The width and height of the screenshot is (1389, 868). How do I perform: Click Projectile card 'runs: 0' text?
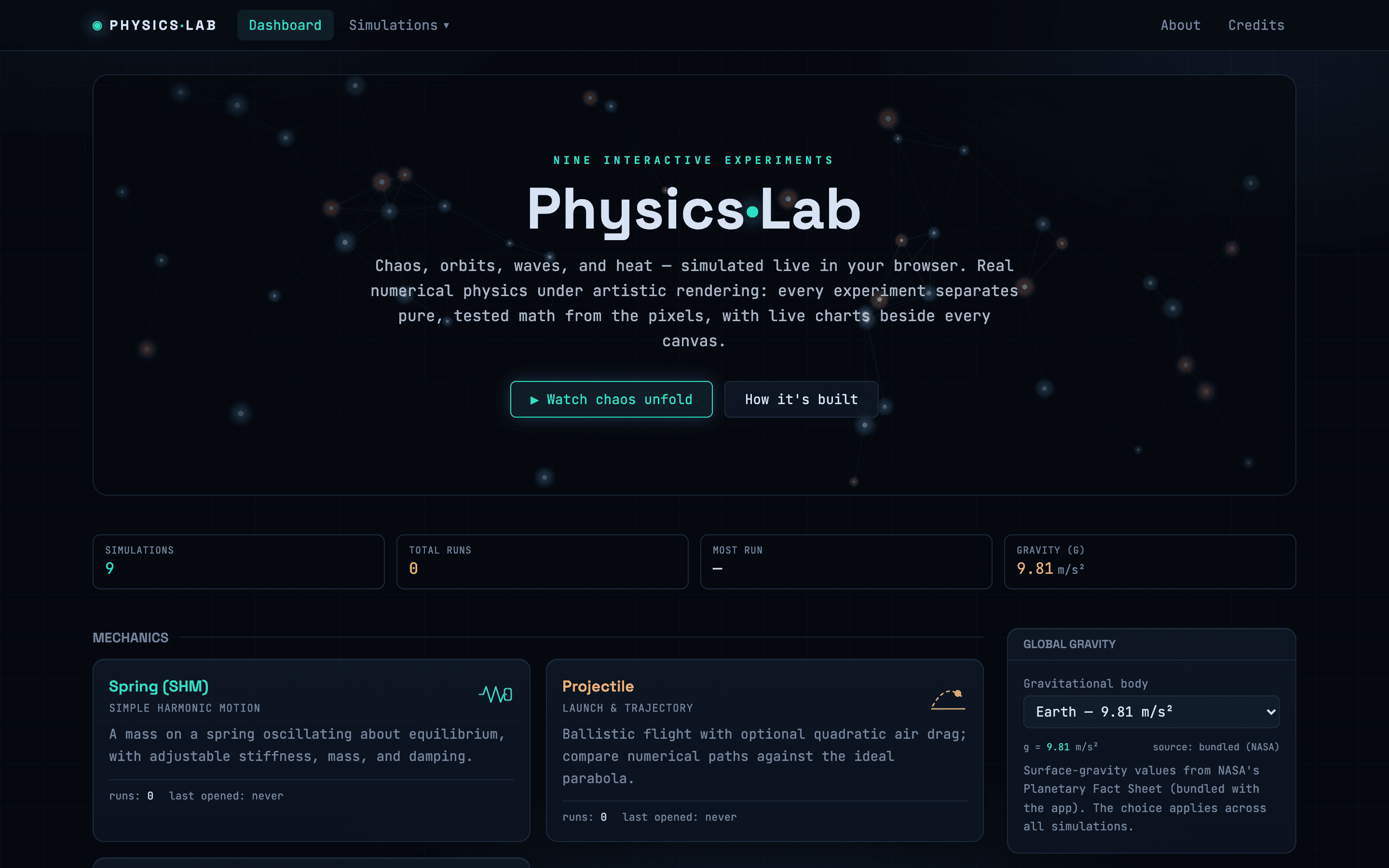pyautogui.click(x=585, y=817)
